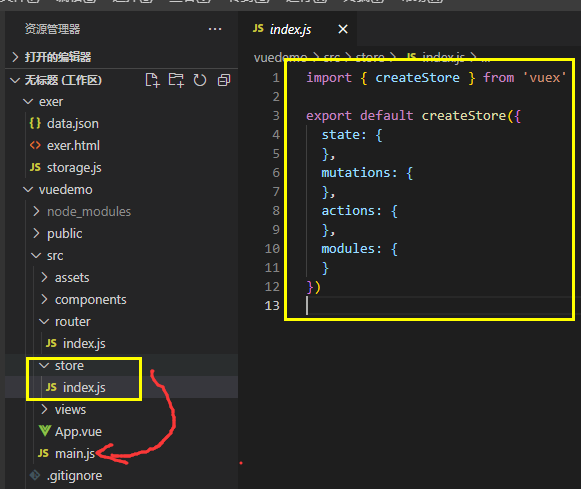The image size is (581, 489).
Task: Click the New Folder icon in explorer
Action: pos(176,80)
